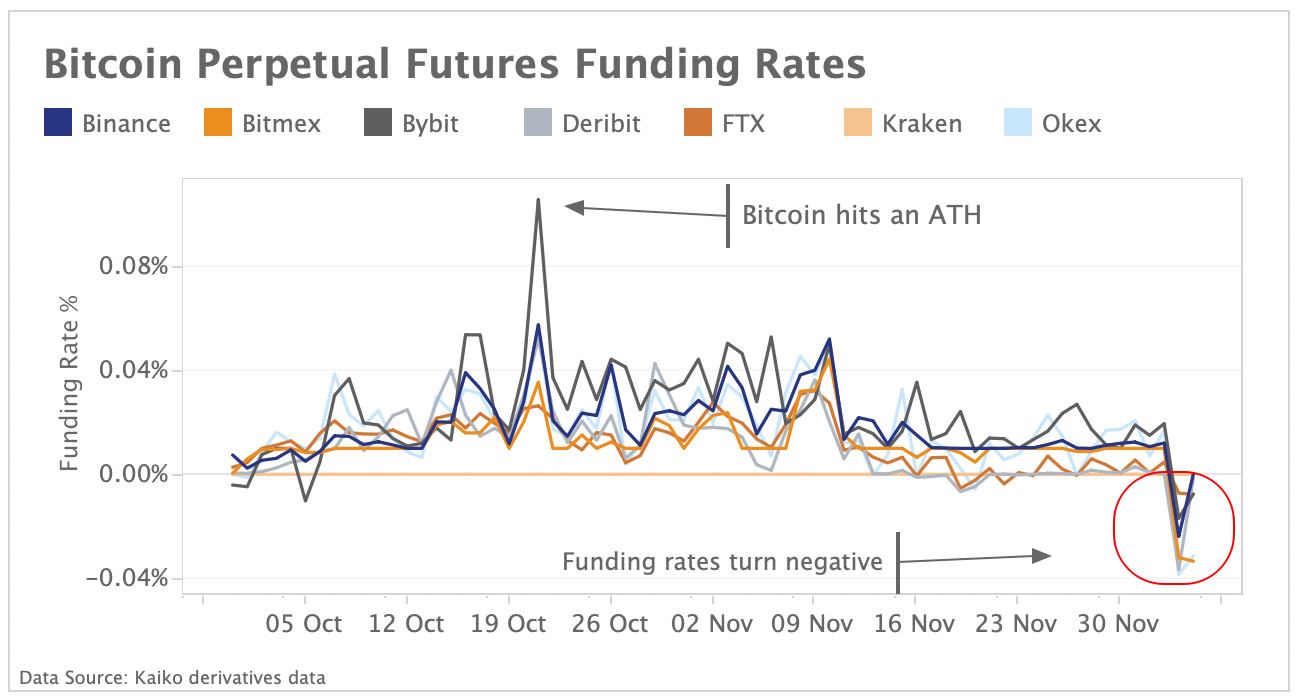Screen dimensions: 1298x700
Task: Click the Binance dark blue legend swatch
Action: pyautogui.click(x=58, y=123)
